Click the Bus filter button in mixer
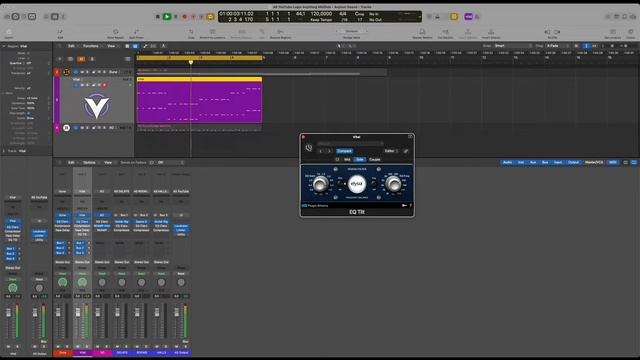 coord(545,162)
